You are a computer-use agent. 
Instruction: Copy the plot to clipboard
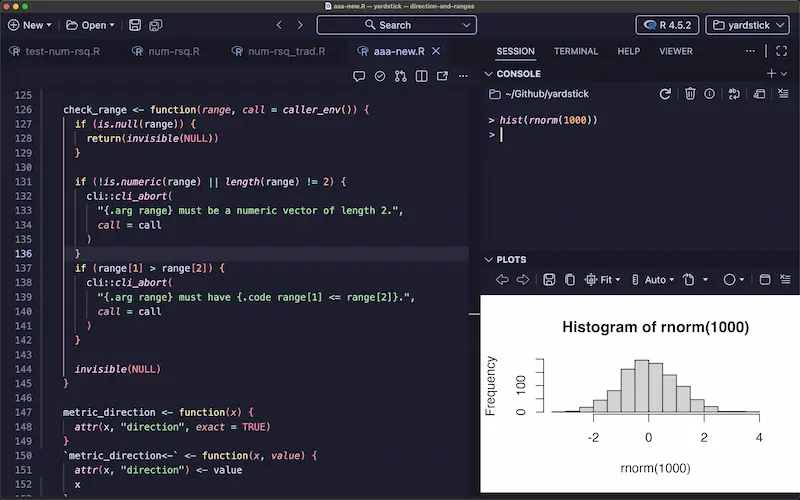pyautogui.click(x=569, y=280)
